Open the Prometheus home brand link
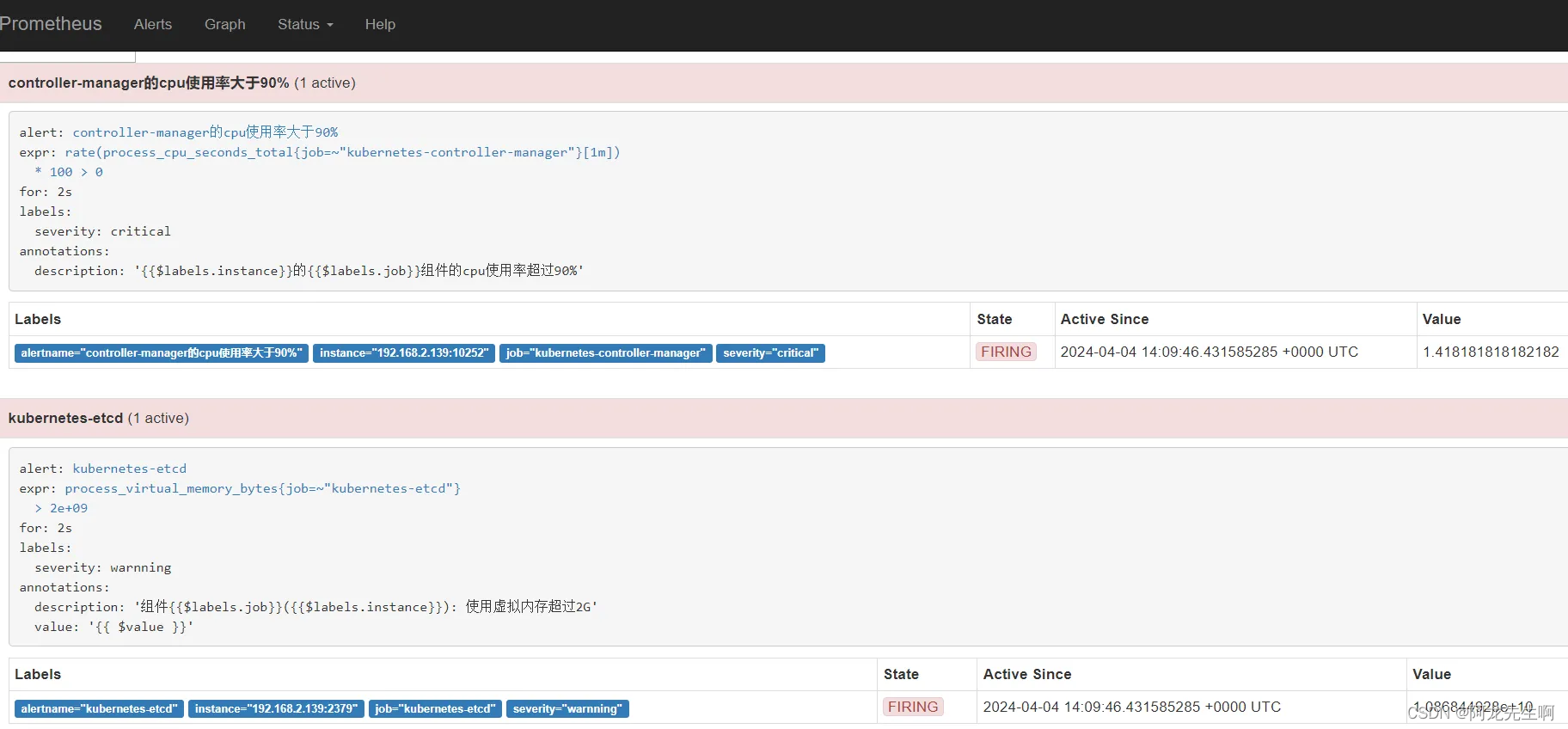Viewport: 1568px width, 729px height. pyautogui.click(x=50, y=24)
